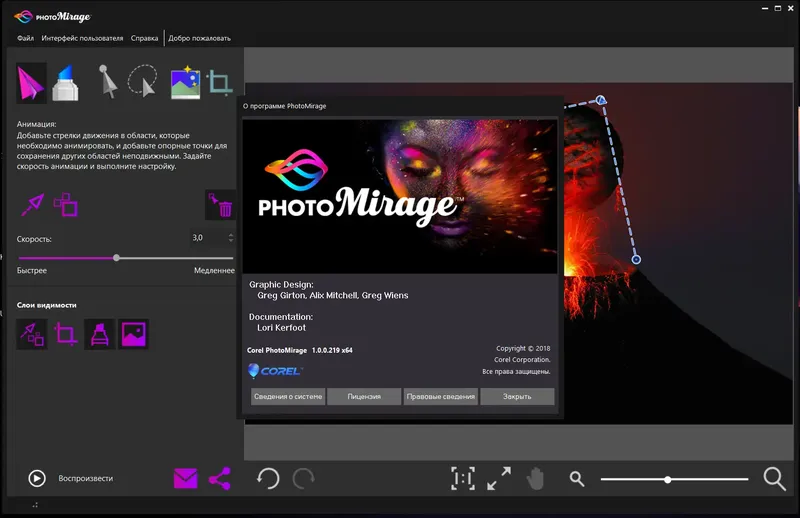
Task: Toggle mask visibility layer
Action: pos(99,334)
